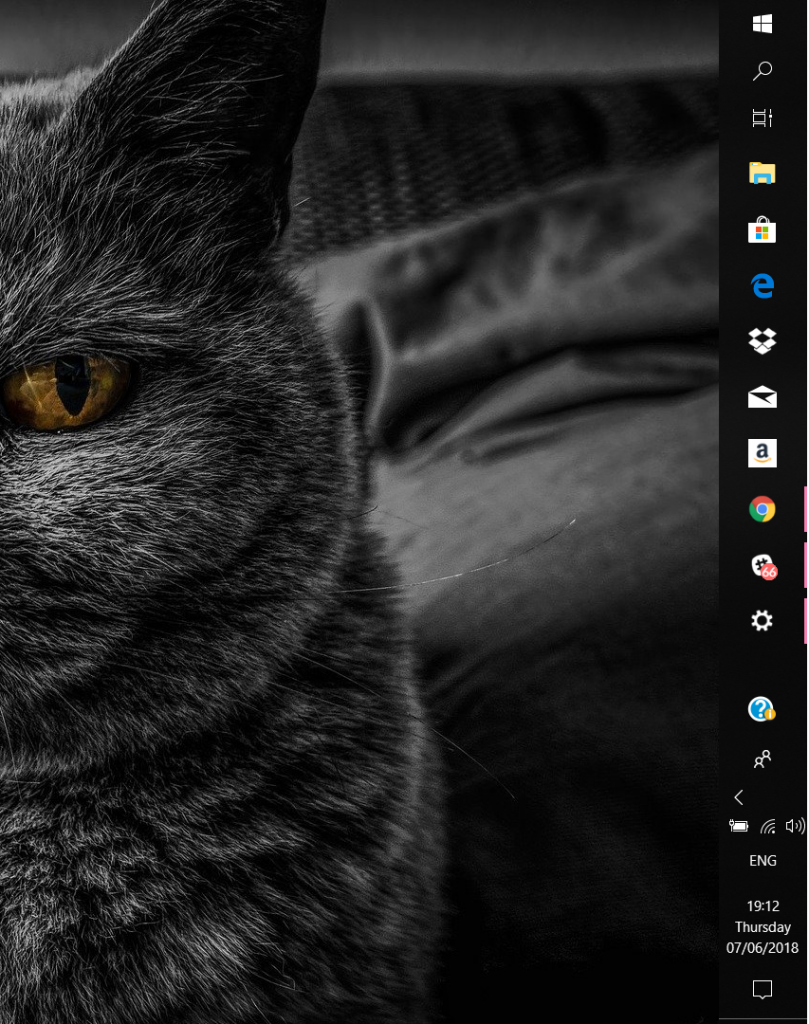
Task: Open Microsoft Edge from the taskbar
Action: (762, 287)
